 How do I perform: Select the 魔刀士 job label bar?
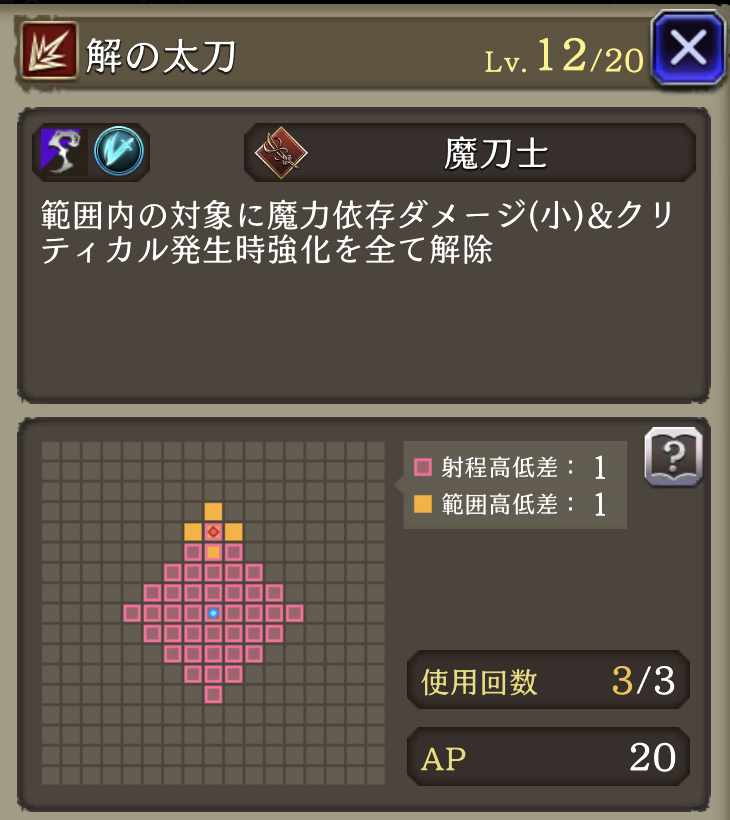coord(470,153)
